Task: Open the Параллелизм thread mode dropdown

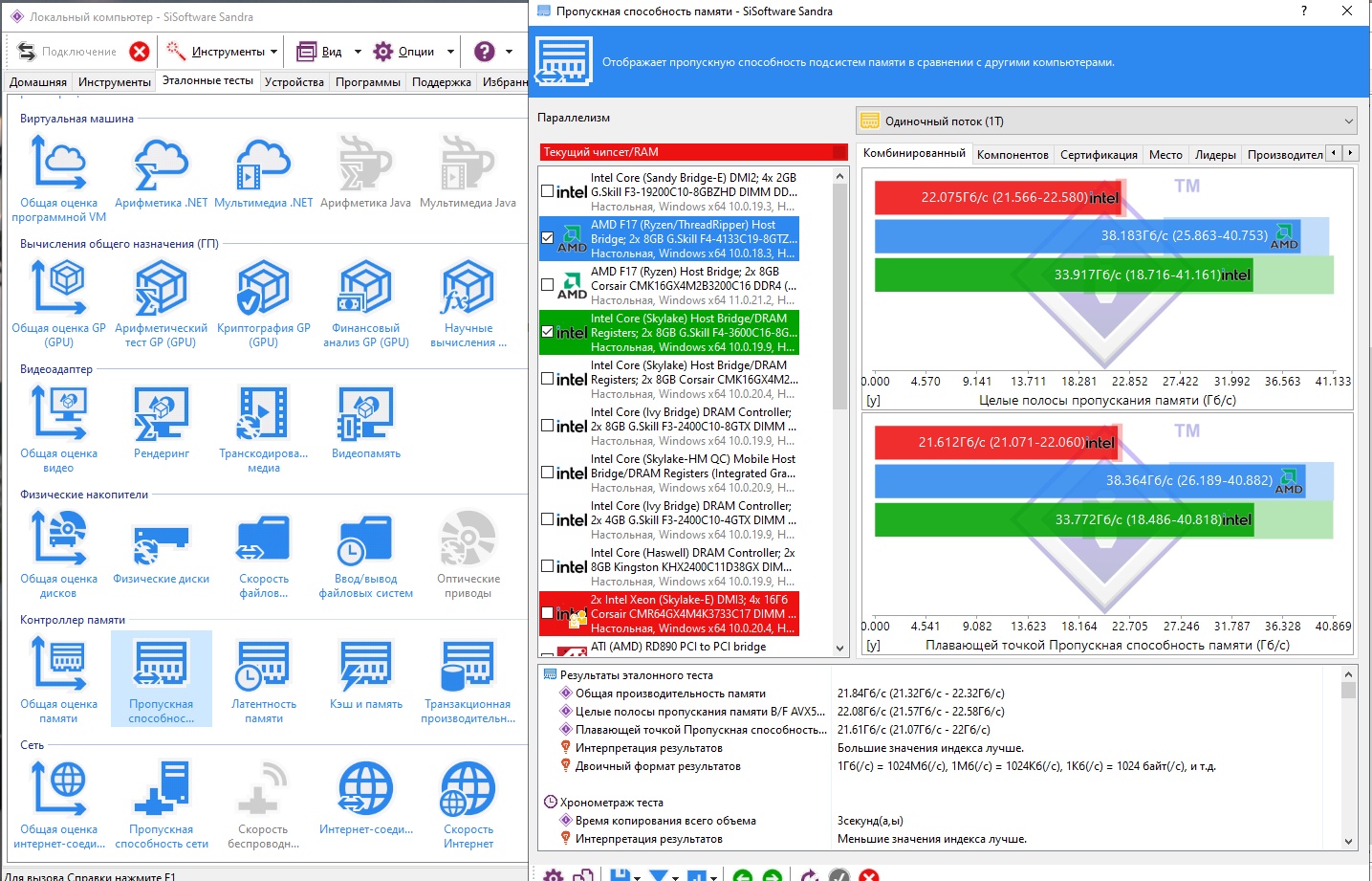Action: (x=1106, y=121)
